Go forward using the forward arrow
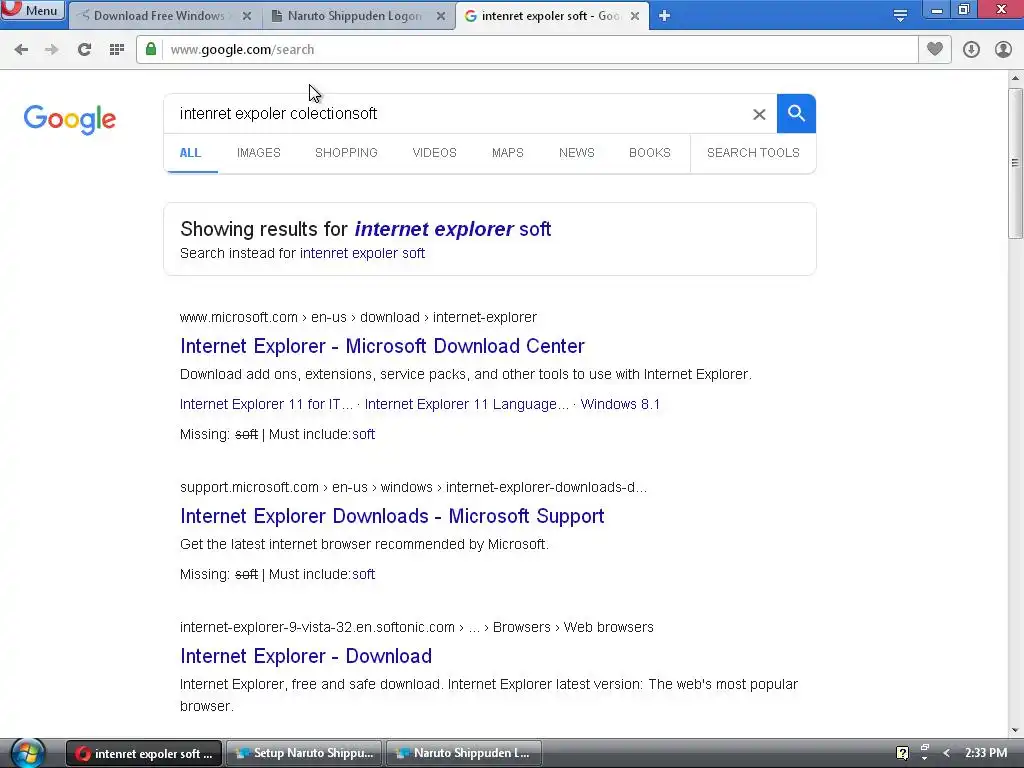1024x768 pixels. pos(52,50)
